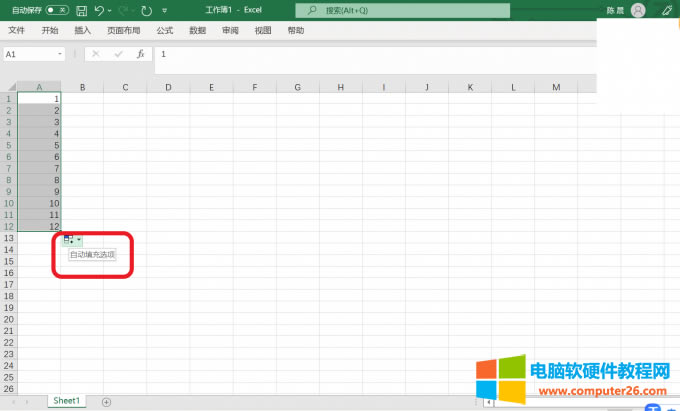The image size is (680, 411).
Task: Select column D header
Action: pyautogui.click(x=168, y=87)
